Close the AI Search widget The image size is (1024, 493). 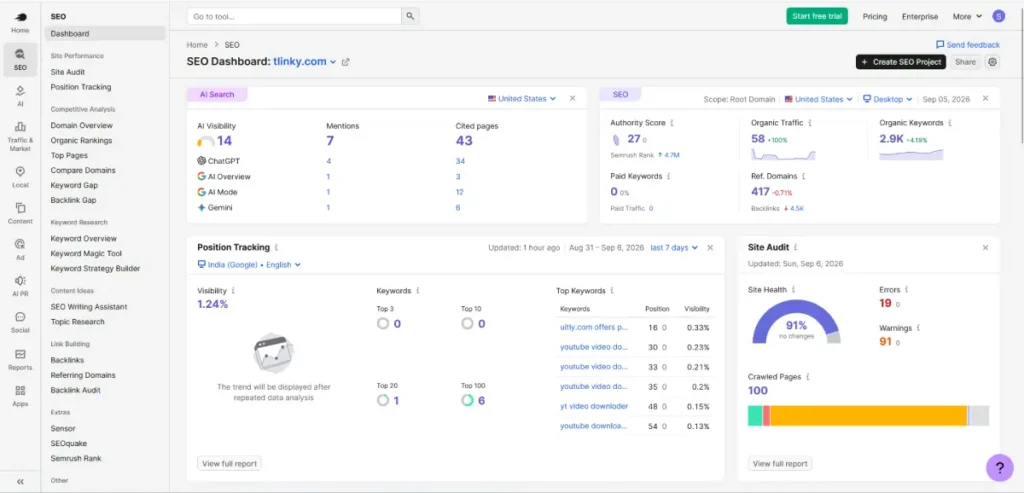pyautogui.click(x=572, y=99)
